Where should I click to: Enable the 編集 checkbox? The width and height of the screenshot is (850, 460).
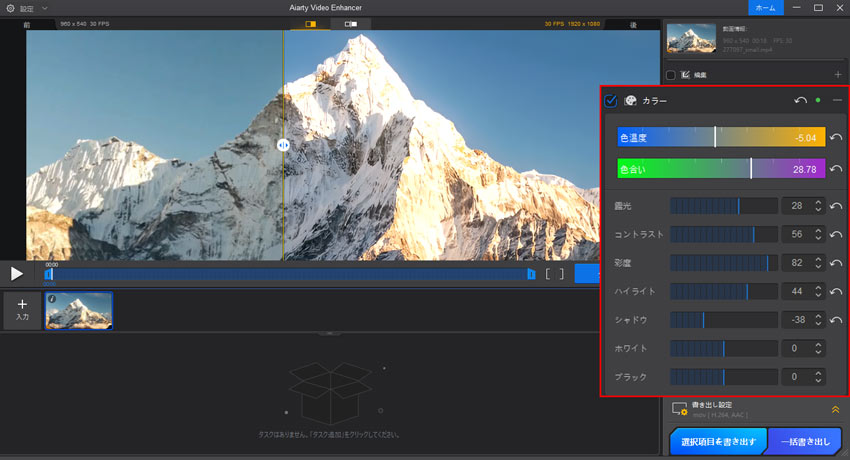tap(671, 75)
